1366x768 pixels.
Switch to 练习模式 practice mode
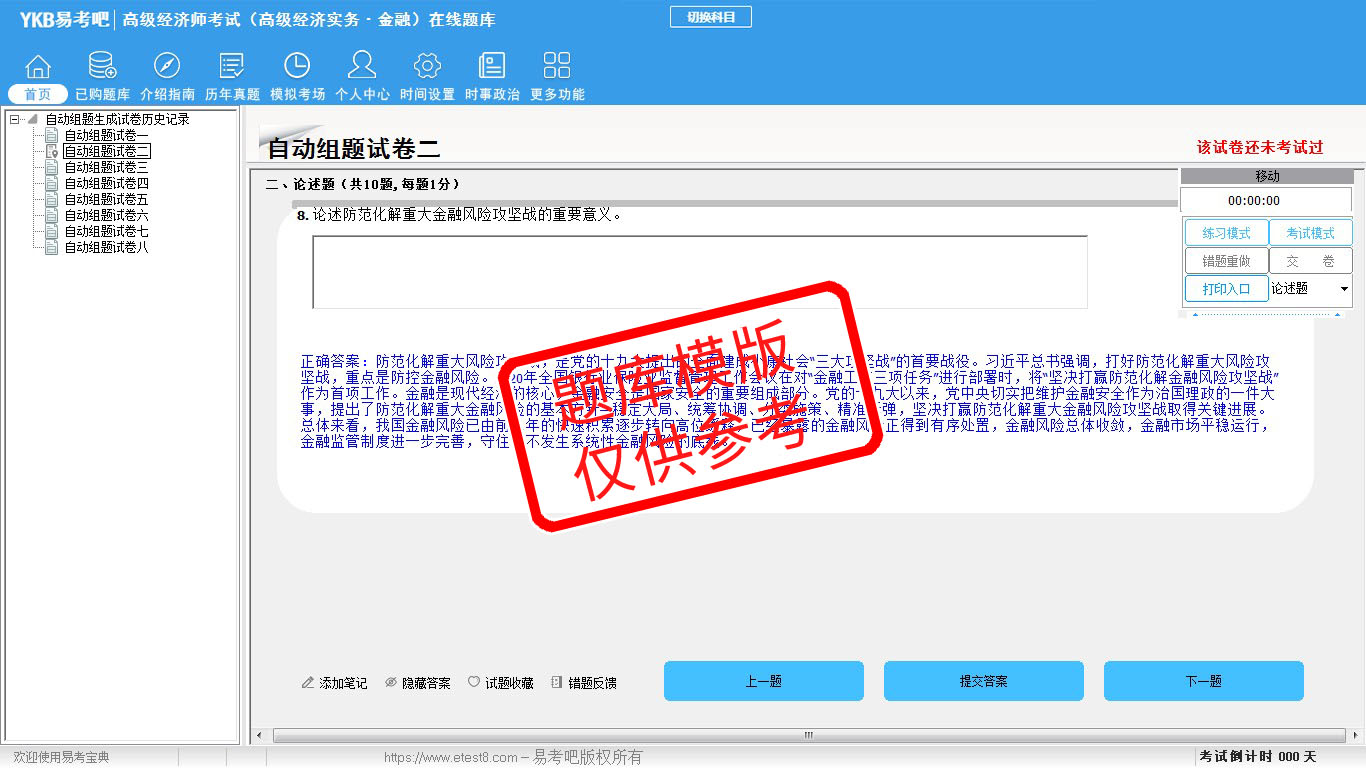1226,233
